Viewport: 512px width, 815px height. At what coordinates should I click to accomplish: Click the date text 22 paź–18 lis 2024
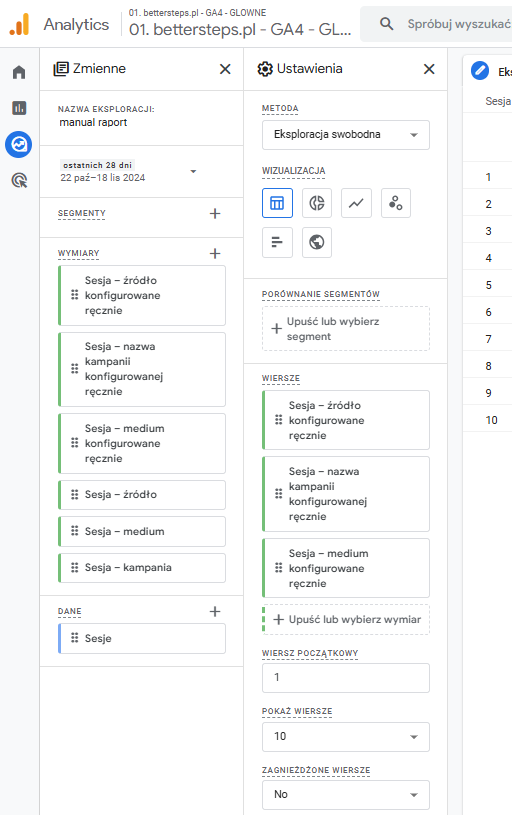(103, 178)
